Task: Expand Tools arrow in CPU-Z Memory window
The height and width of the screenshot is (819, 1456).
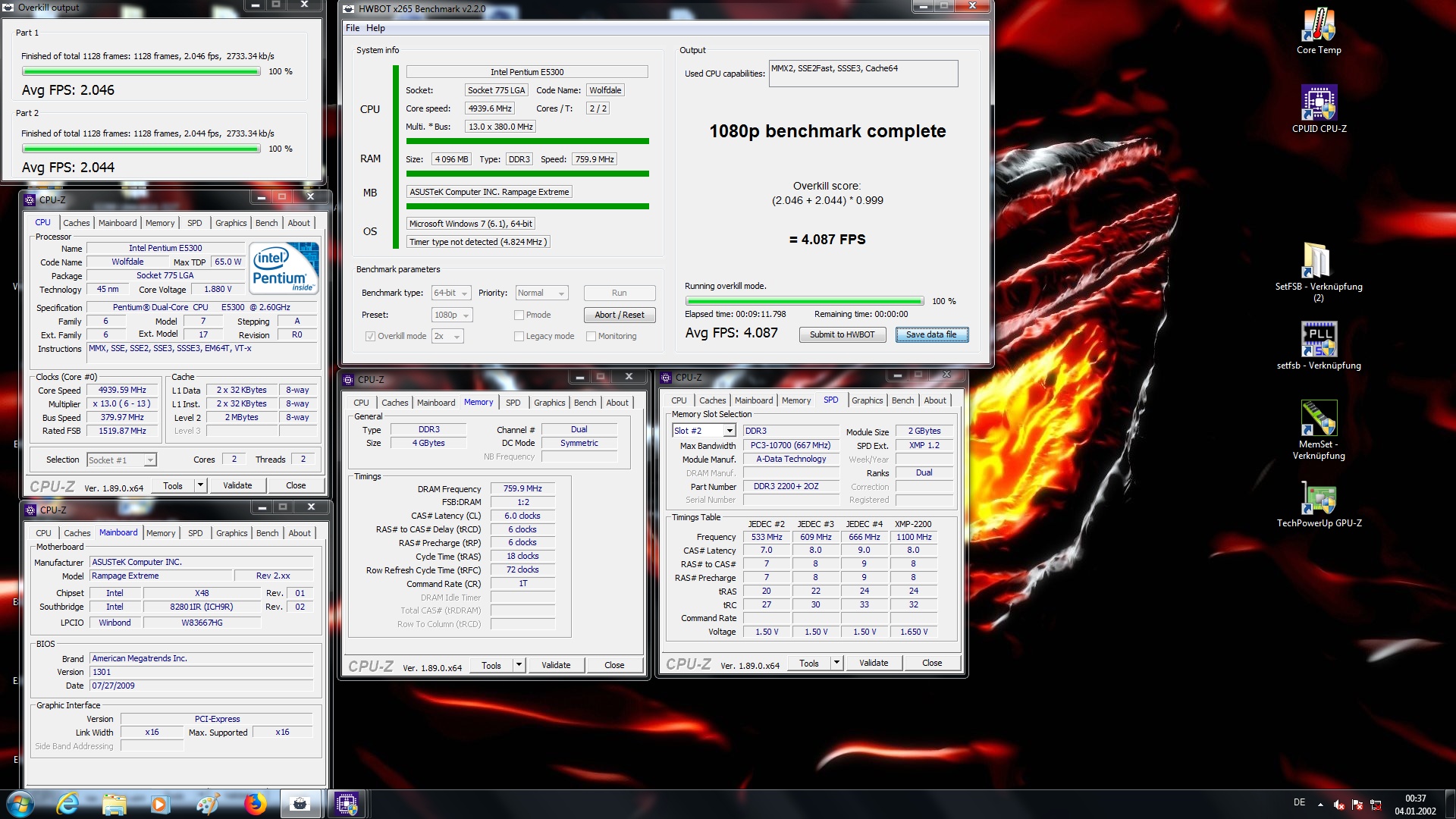Action: click(519, 665)
